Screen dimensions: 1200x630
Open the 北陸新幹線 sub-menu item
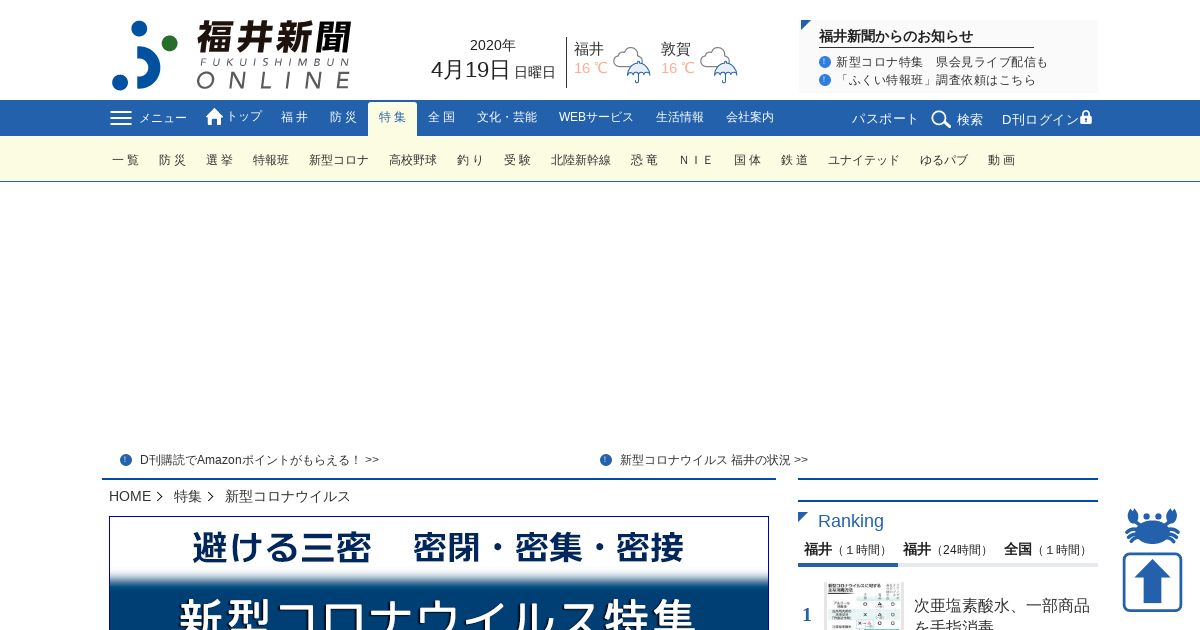(581, 160)
